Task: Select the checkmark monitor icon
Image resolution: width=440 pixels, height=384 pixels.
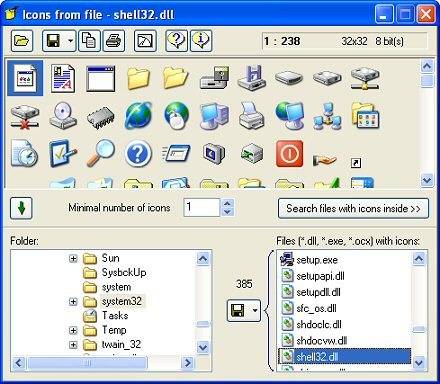Action: [x=63, y=153]
